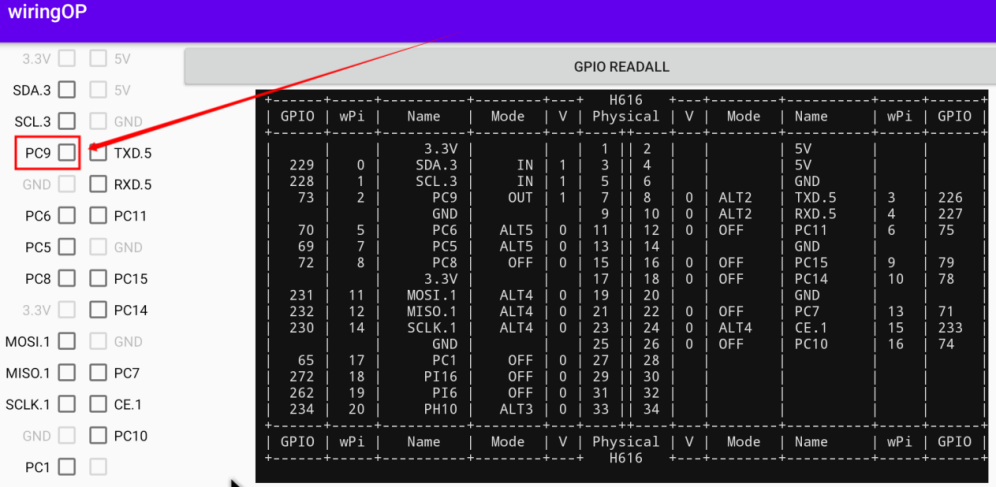Check the RXD.5 pin checkbox

[98, 184]
